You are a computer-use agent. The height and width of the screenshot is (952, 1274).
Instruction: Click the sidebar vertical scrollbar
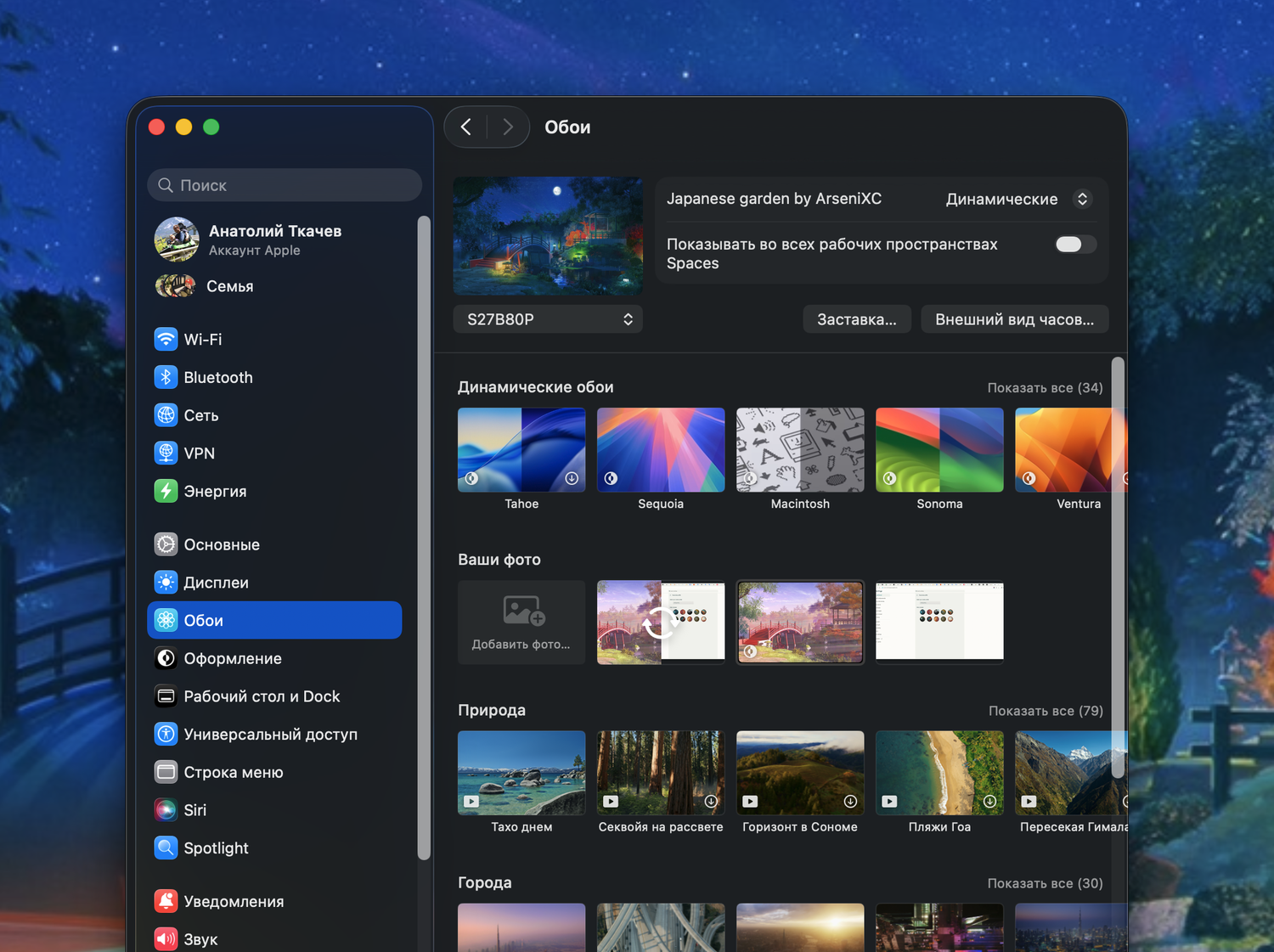424,538
